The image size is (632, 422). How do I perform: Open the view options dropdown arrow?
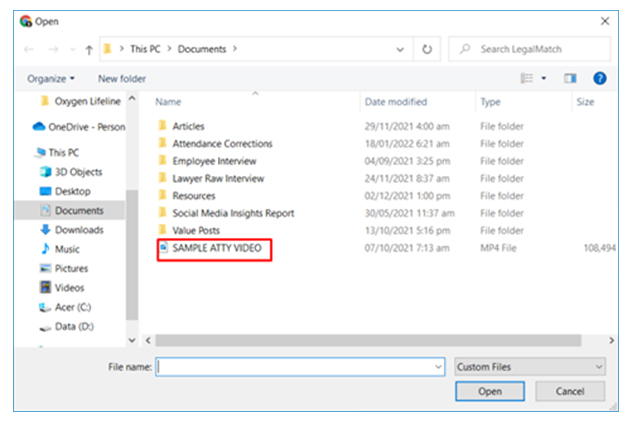coord(544,78)
